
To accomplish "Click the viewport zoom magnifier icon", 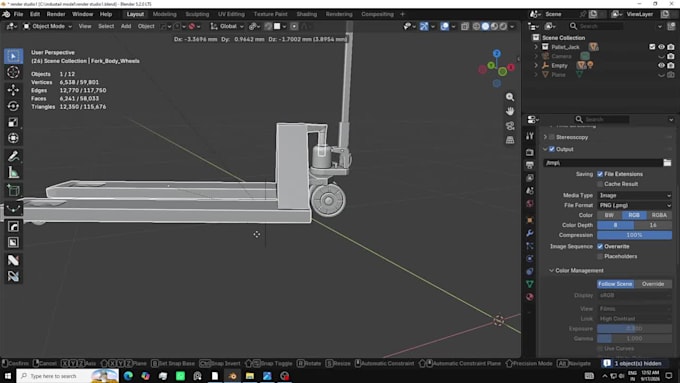I will 510,97.
